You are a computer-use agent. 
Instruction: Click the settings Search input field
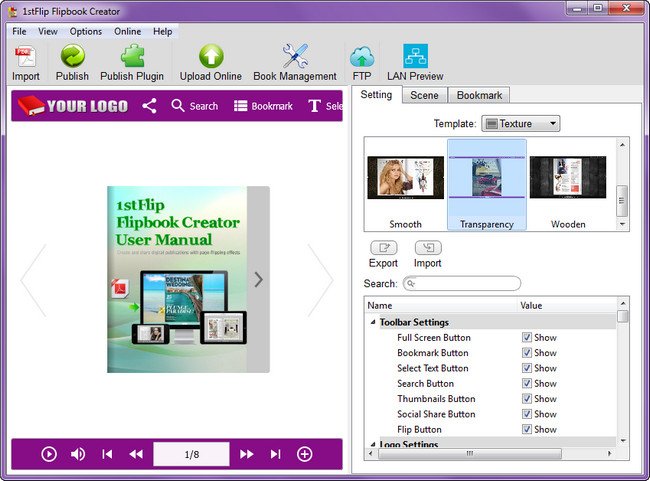pyautogui.click(x=462, y=283)
